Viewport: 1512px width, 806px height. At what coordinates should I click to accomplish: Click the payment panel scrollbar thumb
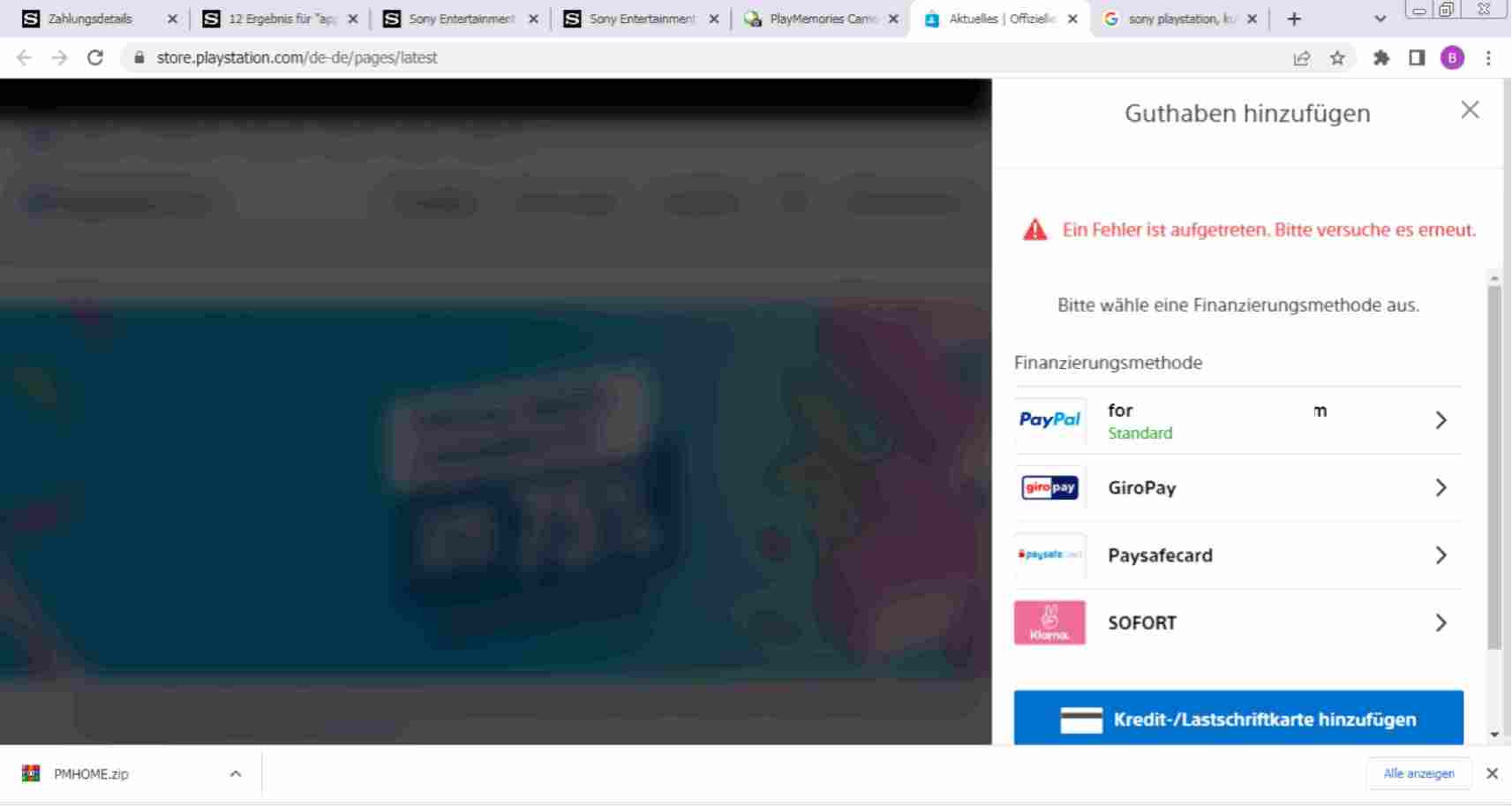pos(1493,468)
